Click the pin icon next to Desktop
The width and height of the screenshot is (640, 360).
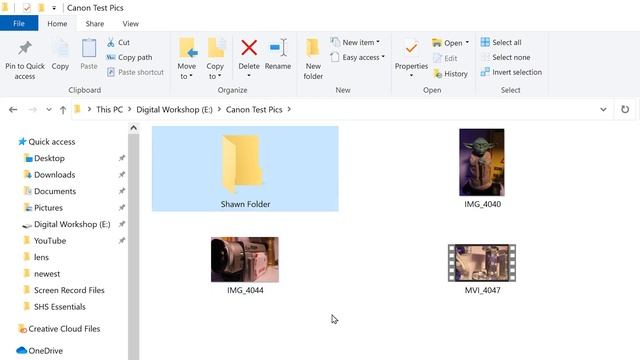122,158
